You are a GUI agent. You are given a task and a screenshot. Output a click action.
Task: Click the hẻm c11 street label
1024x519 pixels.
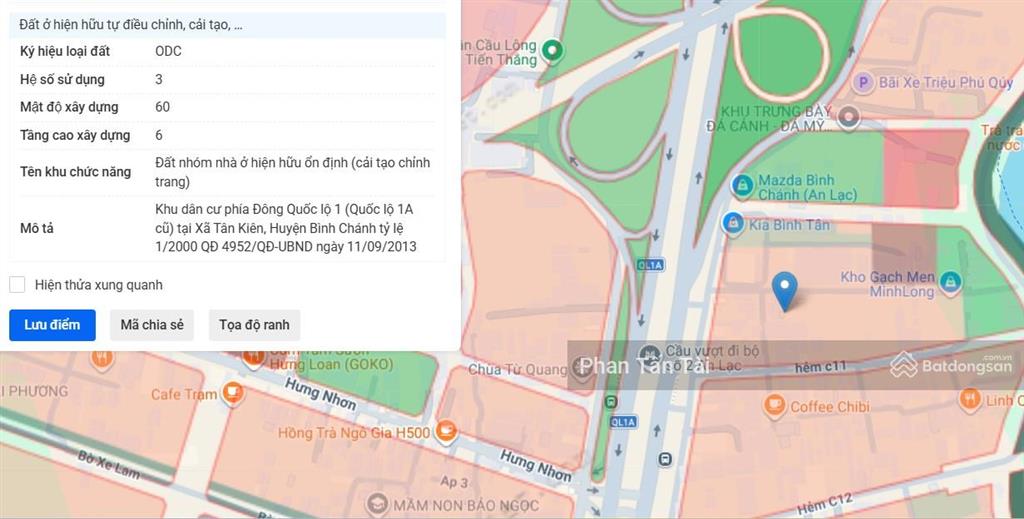click(x=820, y=367)
